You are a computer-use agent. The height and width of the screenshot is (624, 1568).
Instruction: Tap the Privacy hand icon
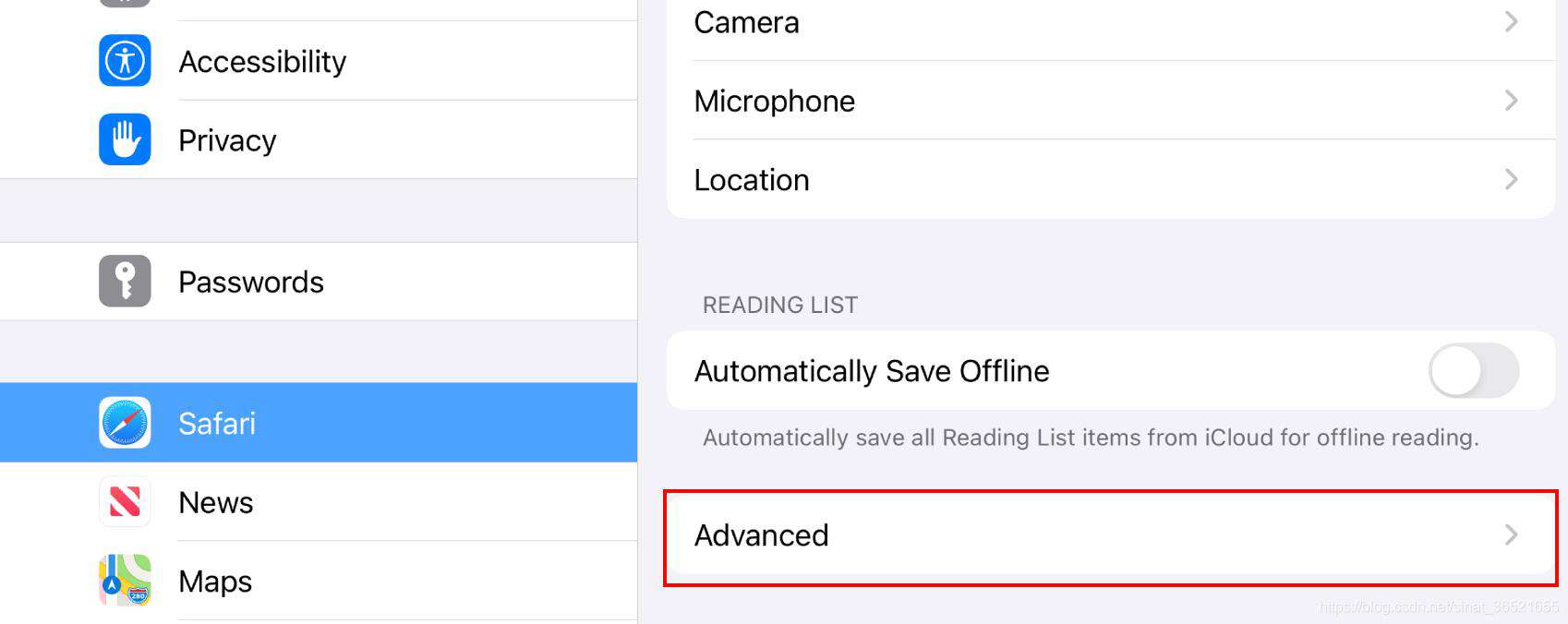[x=125, y=139]
